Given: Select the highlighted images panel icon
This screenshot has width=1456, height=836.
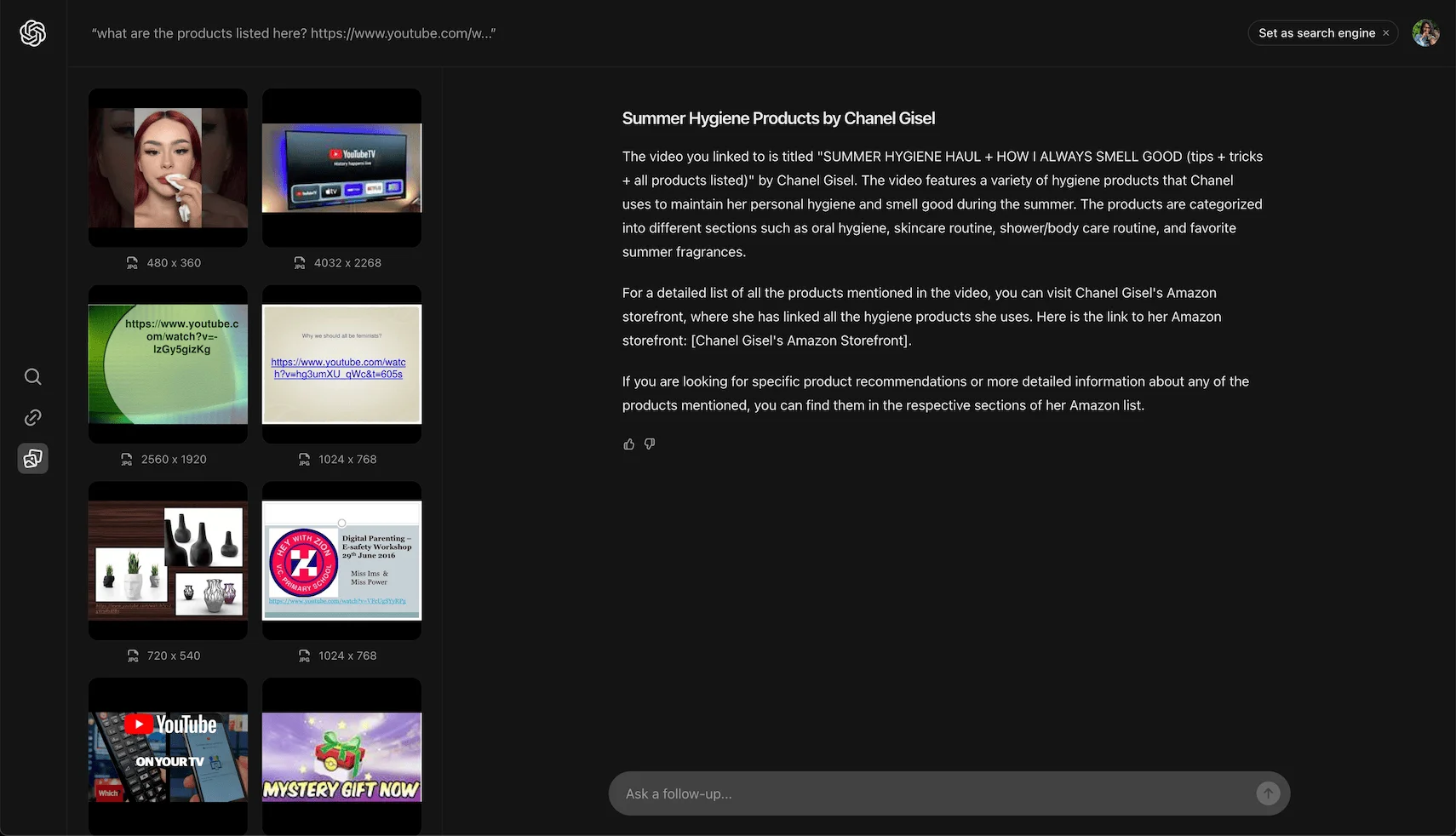Looking at the screenshot, I should (32, 458).
